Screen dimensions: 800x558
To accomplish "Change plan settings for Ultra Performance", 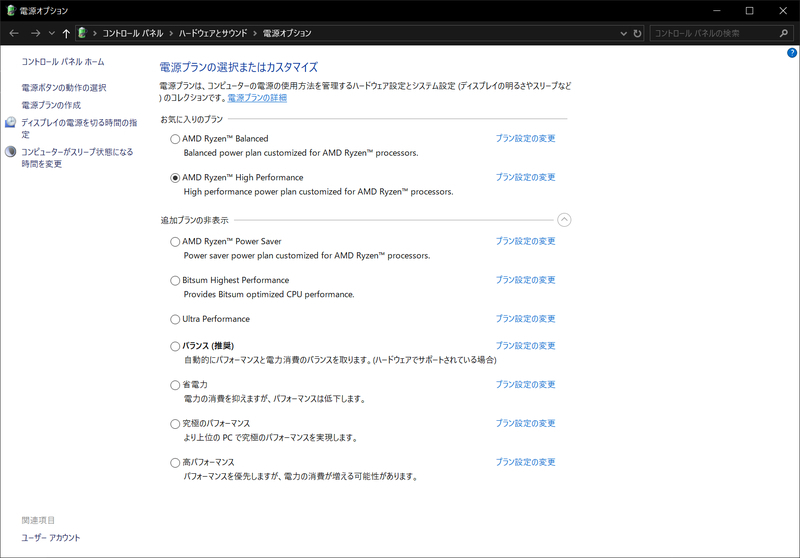I will point(526,318).
